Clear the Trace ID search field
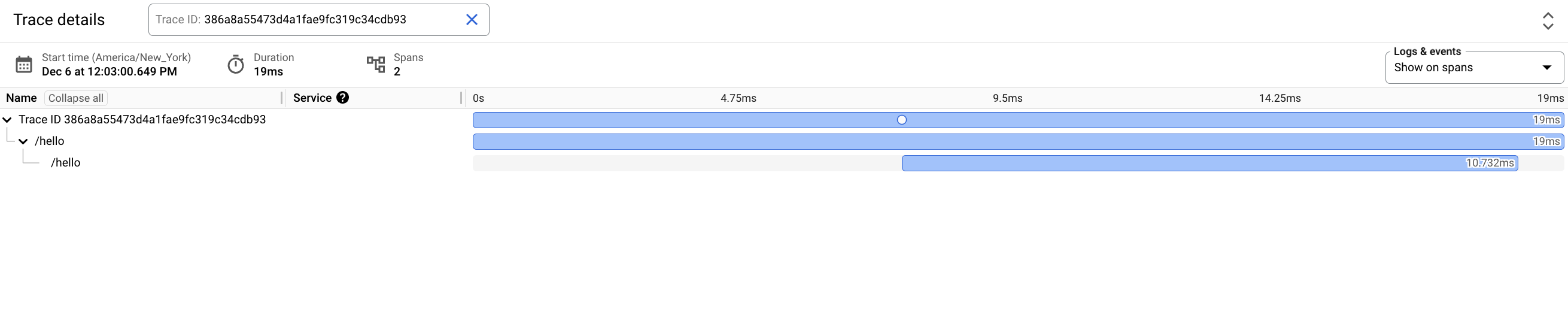1568x327 pixels. (x=471, y=20)
